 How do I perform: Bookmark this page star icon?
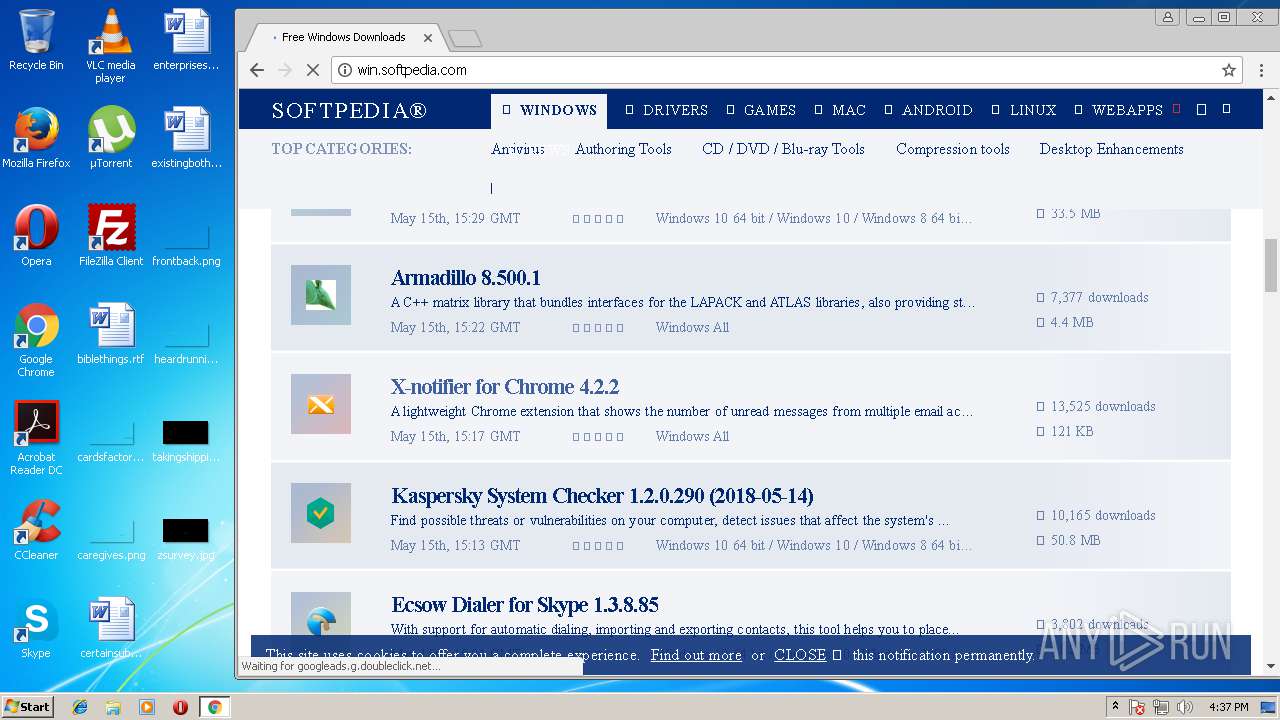(1229, 70)
